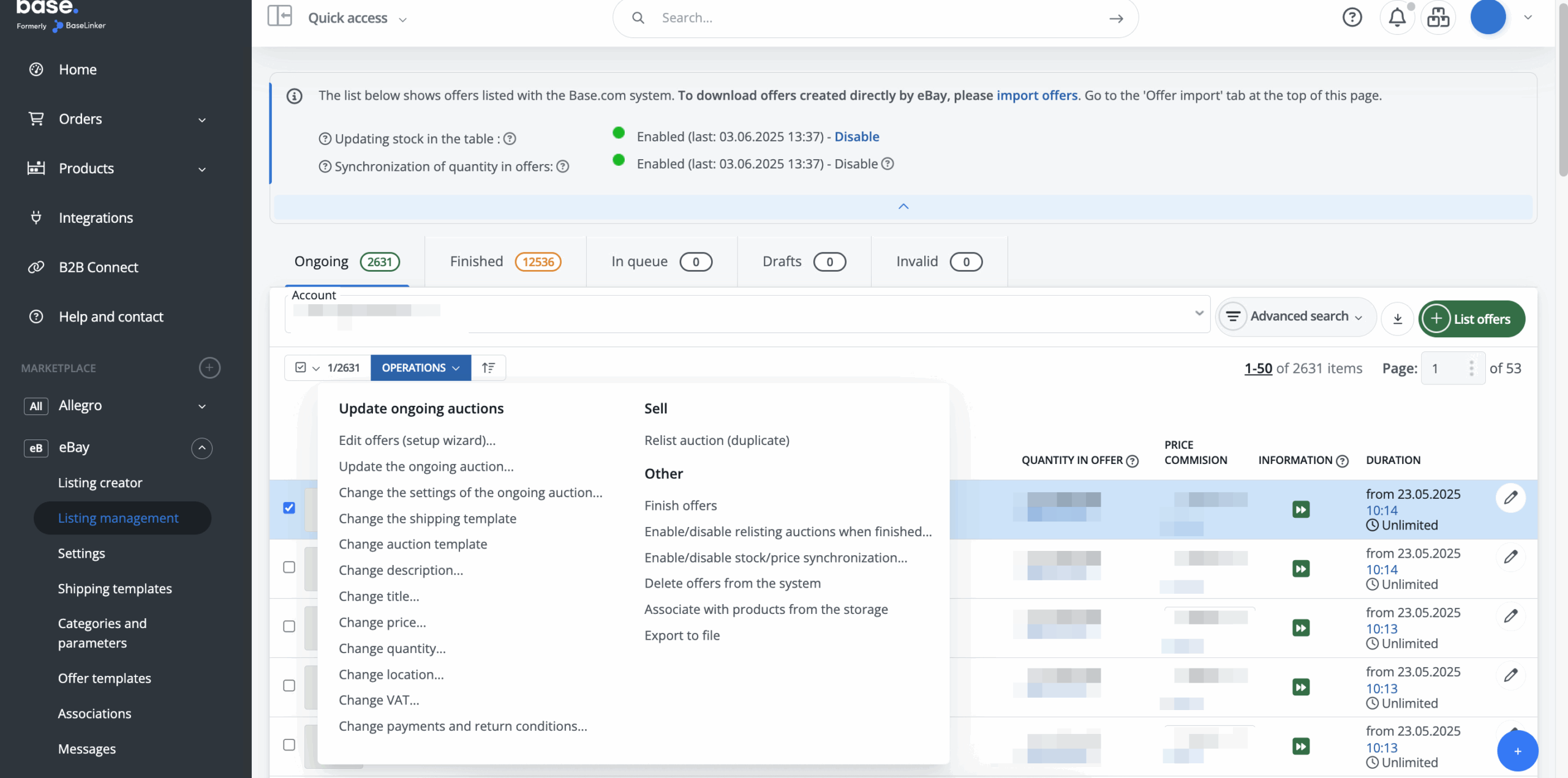Viewport: 1568px width, 778px height.
Task: Click the sidebar collapse panel icon
Action: [x=279, y=17]
